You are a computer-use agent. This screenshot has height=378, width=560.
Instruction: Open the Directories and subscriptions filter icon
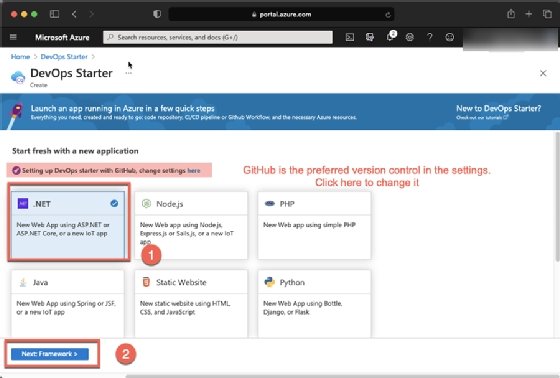click(370, 37)
